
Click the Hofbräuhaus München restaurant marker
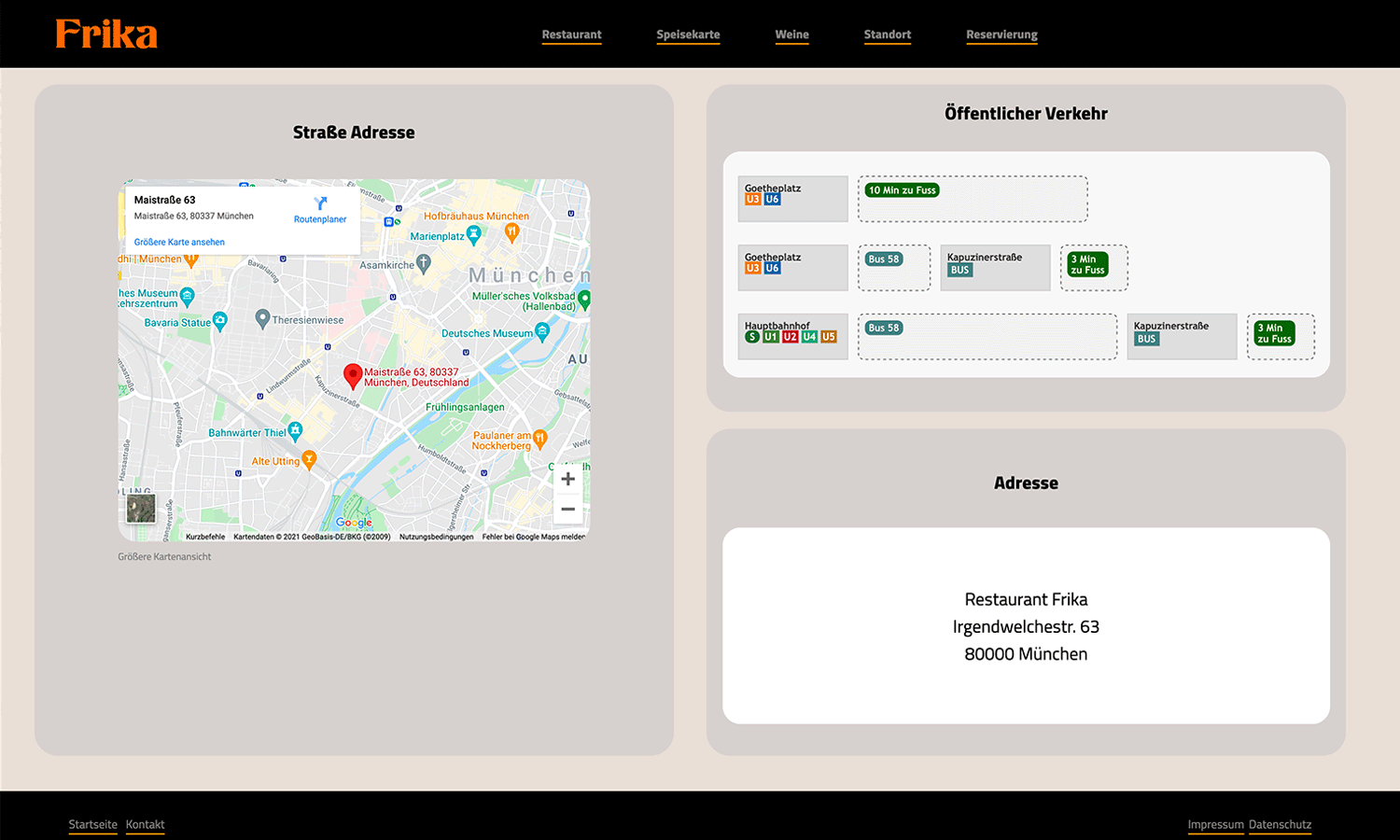point(511,232)
